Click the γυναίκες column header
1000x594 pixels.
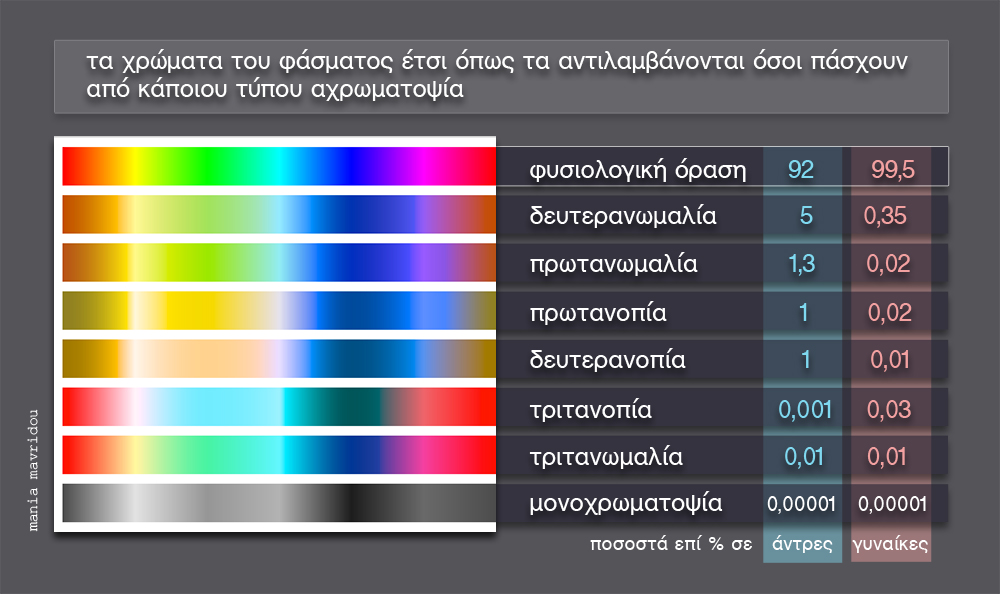coord(890,546)
